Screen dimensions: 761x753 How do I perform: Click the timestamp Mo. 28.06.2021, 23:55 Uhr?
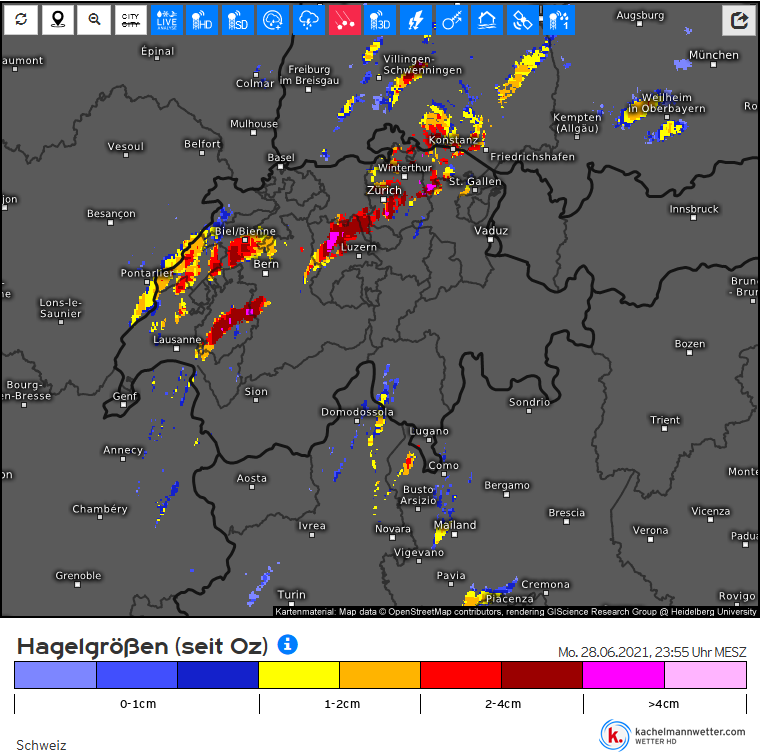[652, 652]
